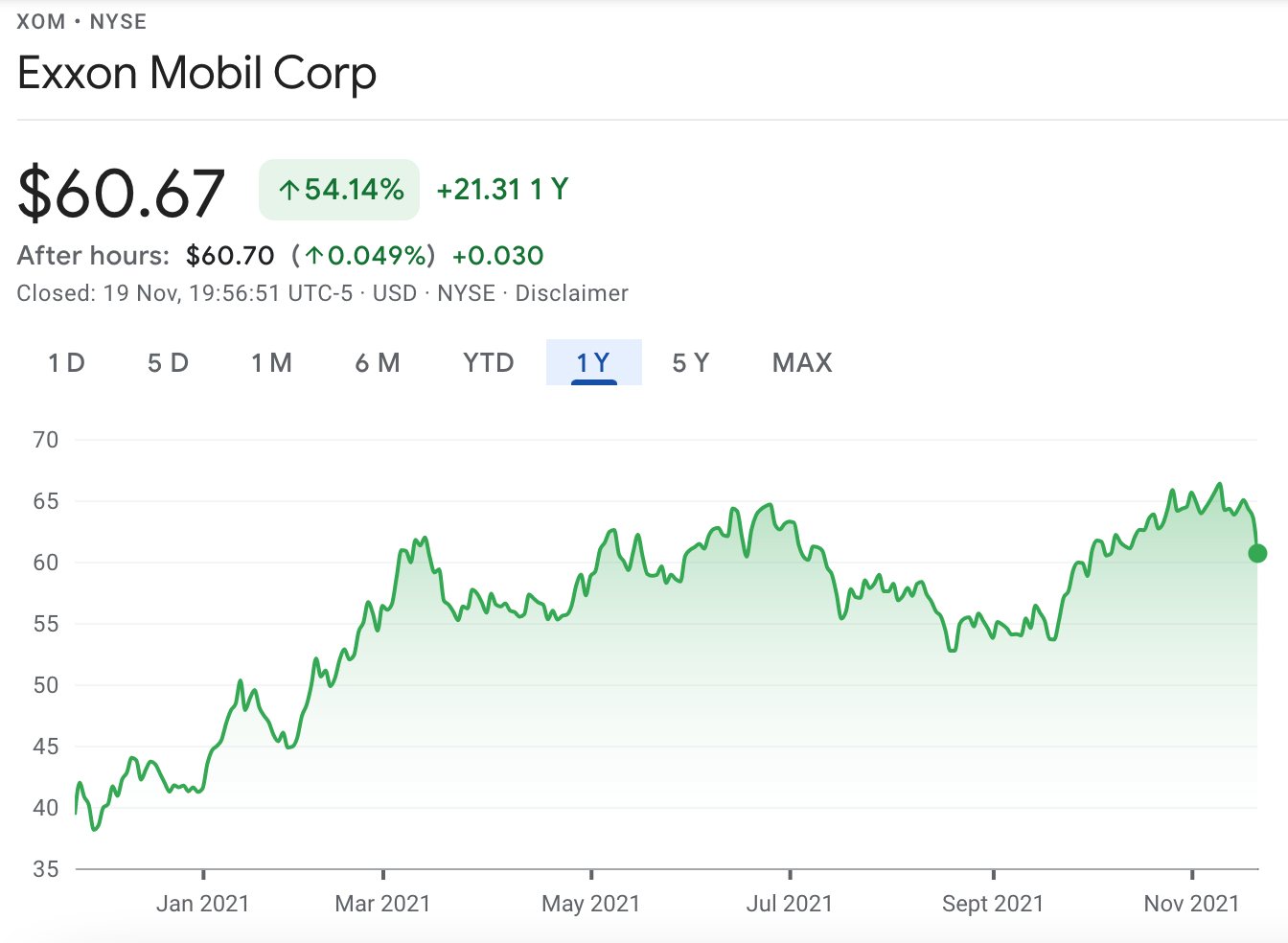The height and width of the screenshot is (943, 1288).
Task: Click the green up arrow inside percentage badge
Action: 290,190
